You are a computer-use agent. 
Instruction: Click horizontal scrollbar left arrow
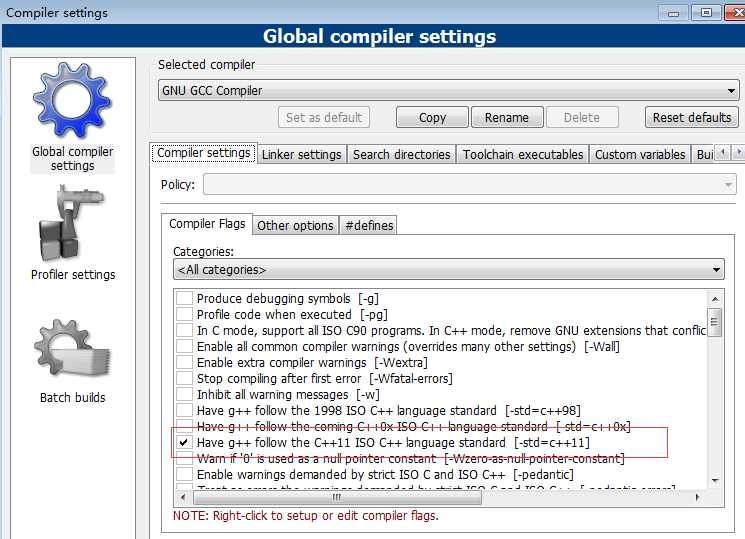pos(183,498)
